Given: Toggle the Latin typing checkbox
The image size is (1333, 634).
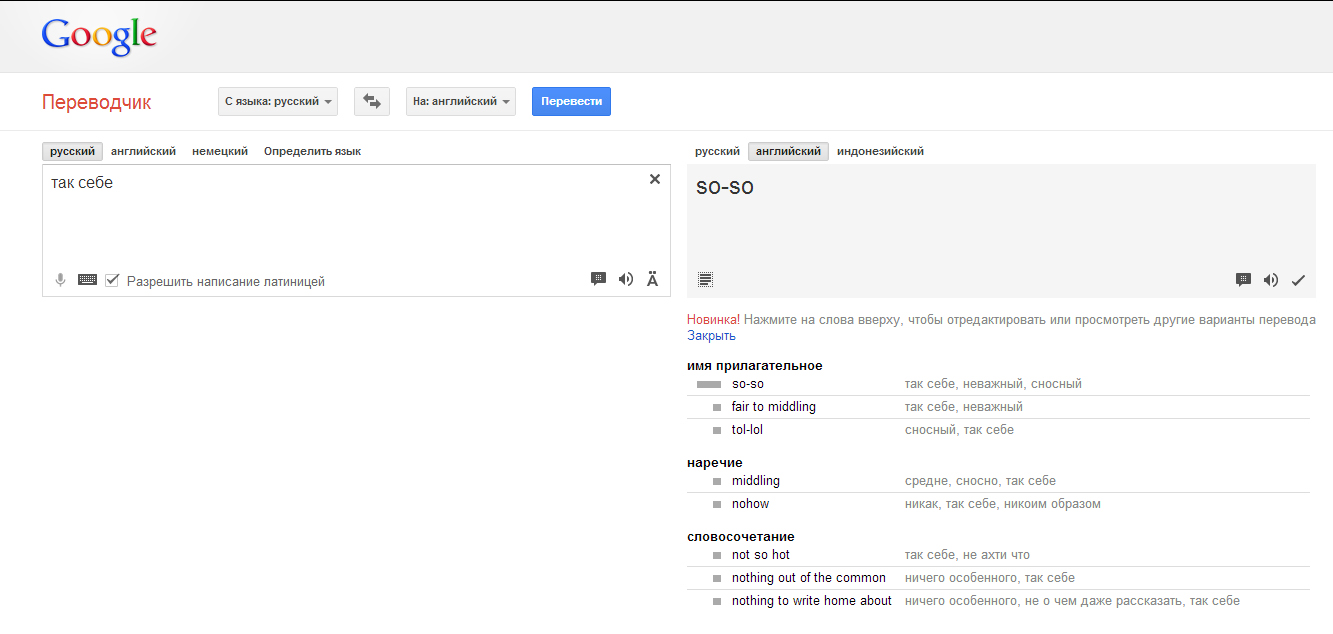Looking at the screenshot, I should (x=112, y=281).
